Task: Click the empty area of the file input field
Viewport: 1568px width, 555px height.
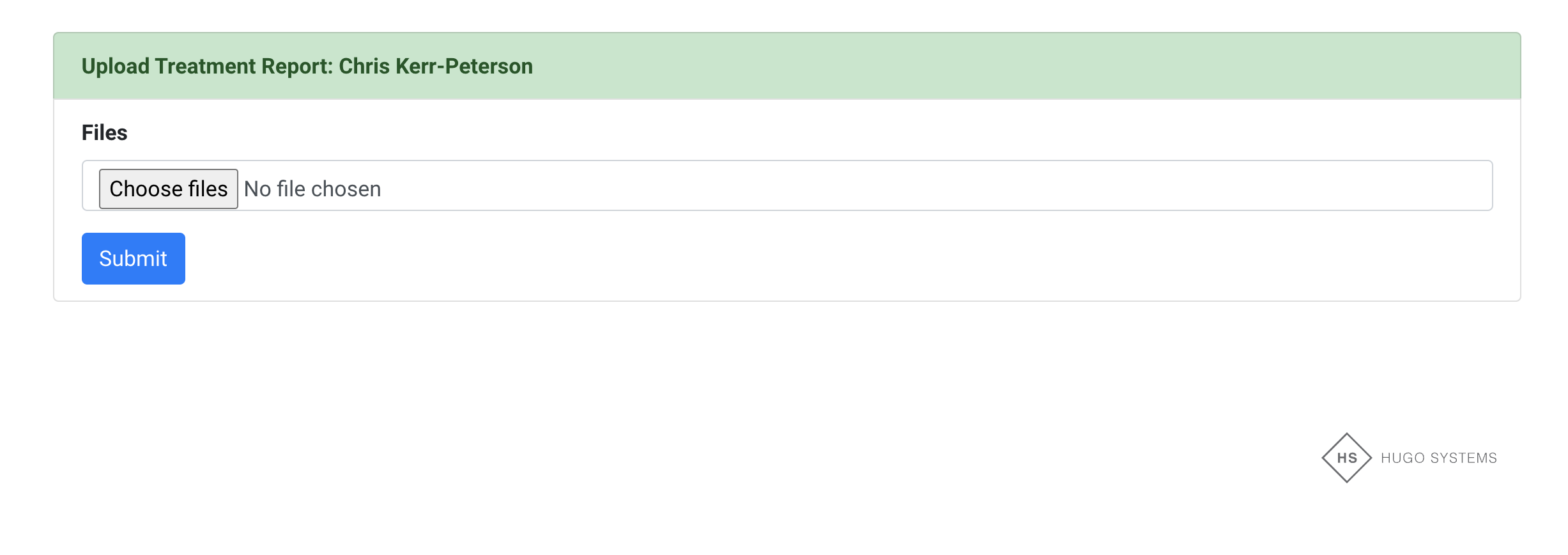Action: click(895, 186)
